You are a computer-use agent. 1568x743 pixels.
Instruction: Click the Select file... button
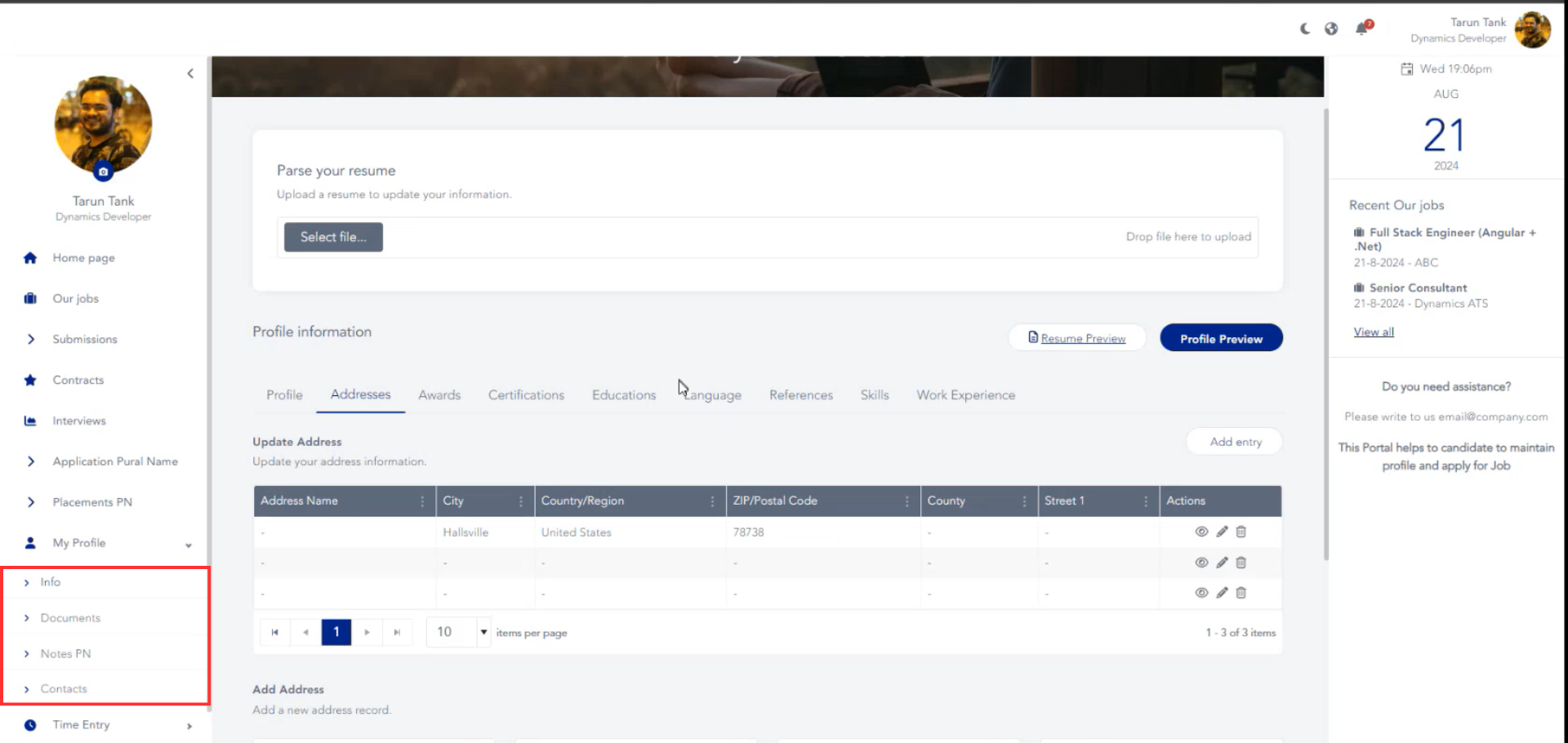click(333, 237)
